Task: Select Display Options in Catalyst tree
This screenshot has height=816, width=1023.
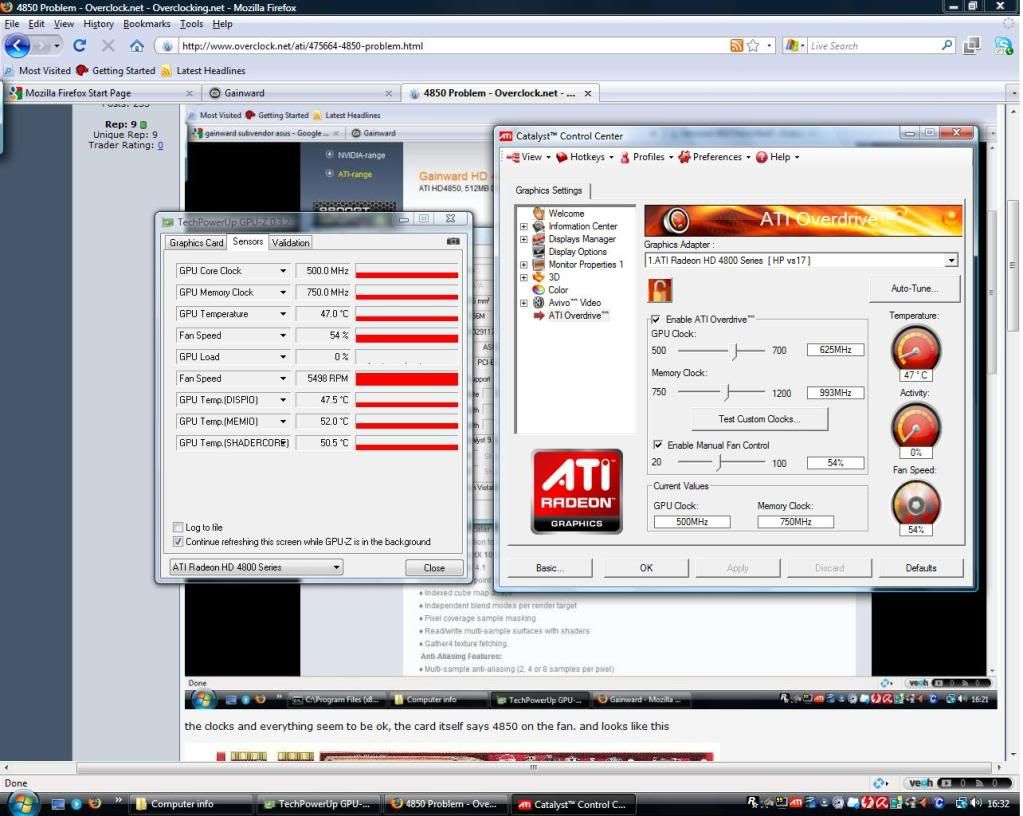Action: pyautogui.click(x=577, y=252)
